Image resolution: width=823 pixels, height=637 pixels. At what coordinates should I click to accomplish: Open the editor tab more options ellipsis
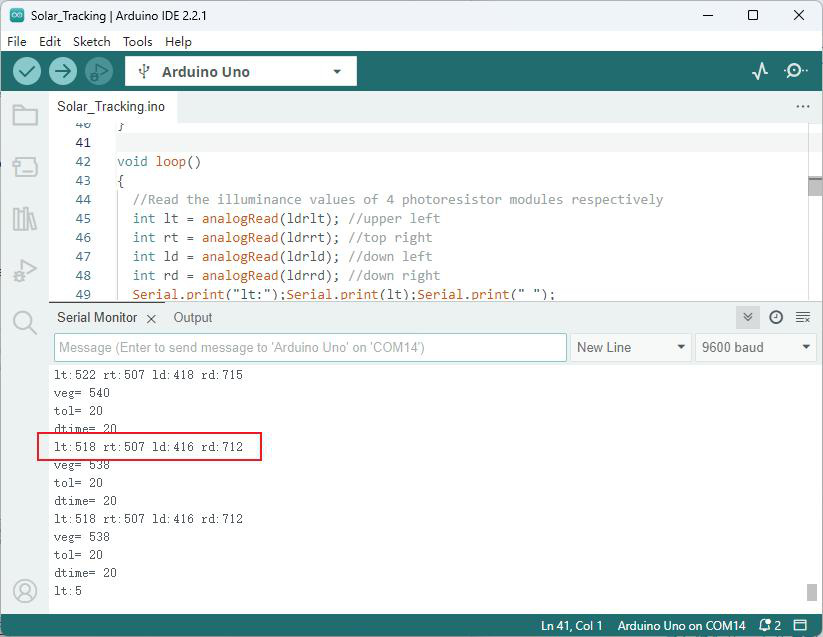point(803,107)
